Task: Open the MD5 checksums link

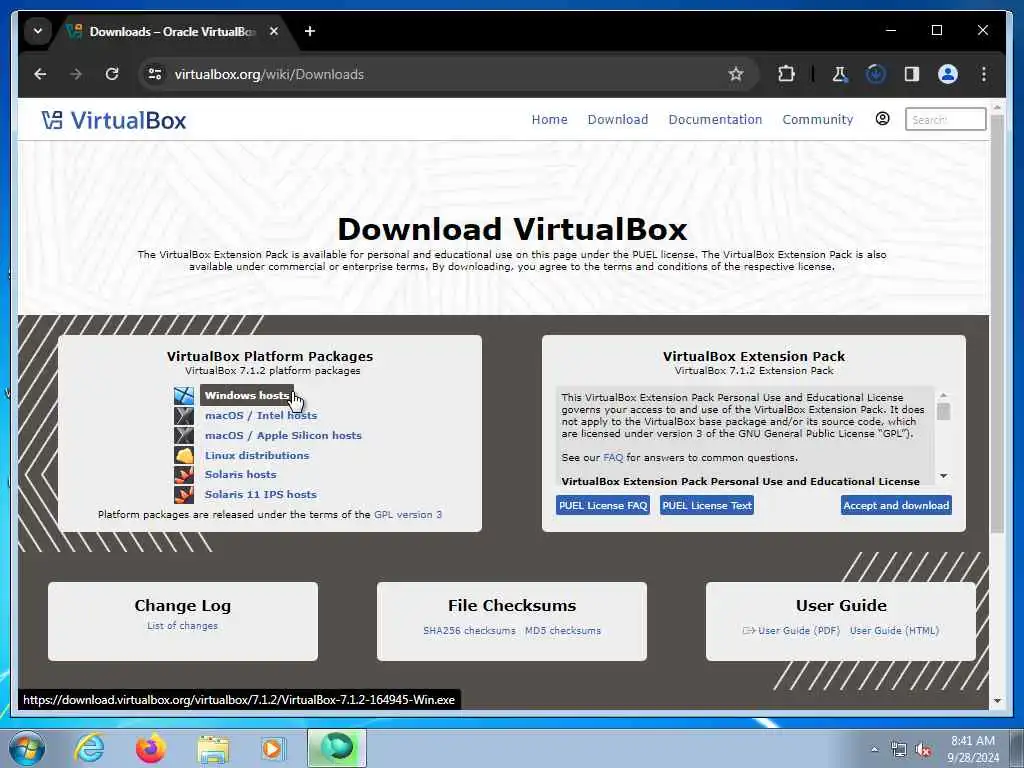Action: pos(563,631)
